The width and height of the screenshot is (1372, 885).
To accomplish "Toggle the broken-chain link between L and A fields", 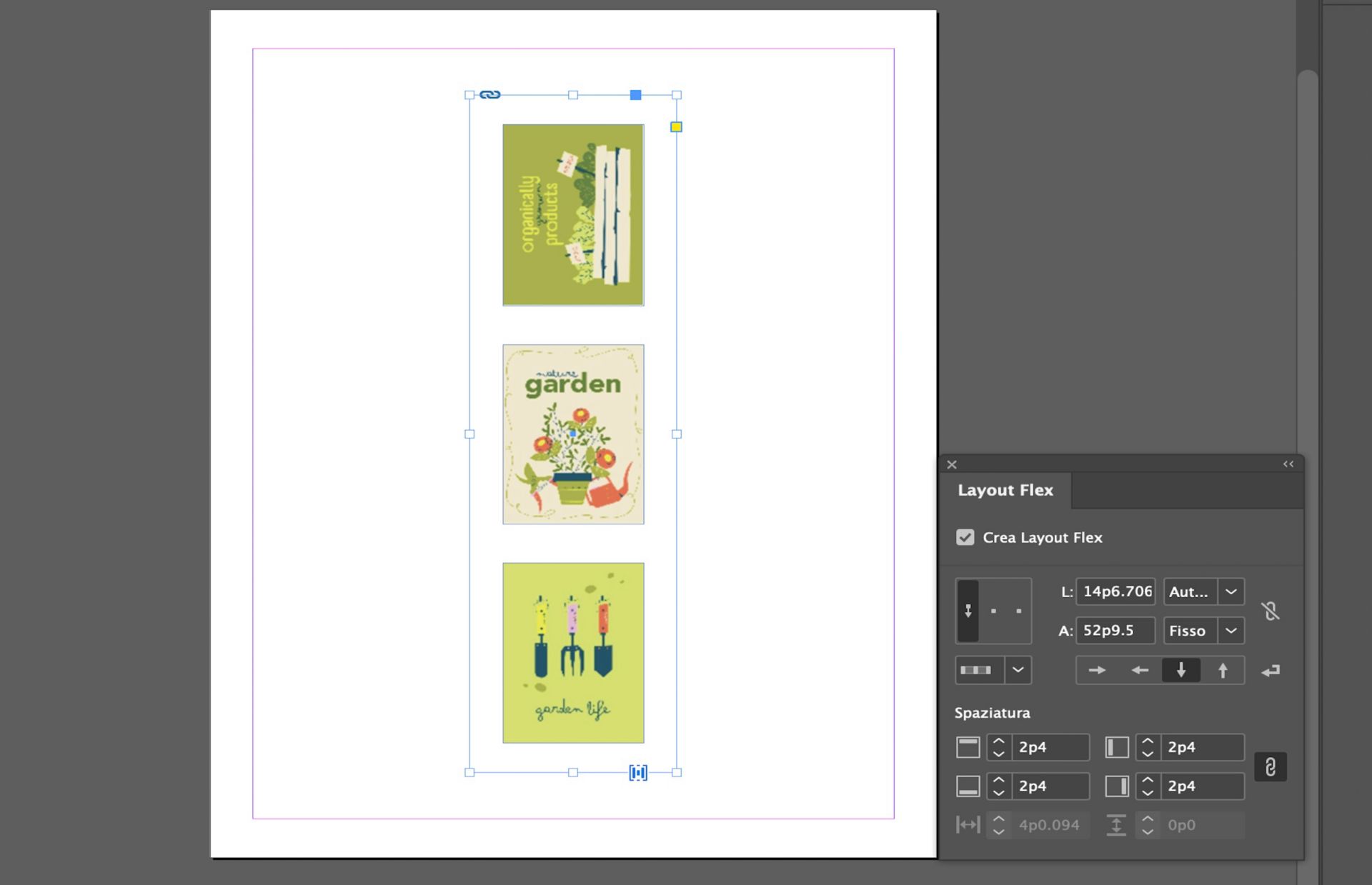I will pyautogui.click(x=1271, y=611).
